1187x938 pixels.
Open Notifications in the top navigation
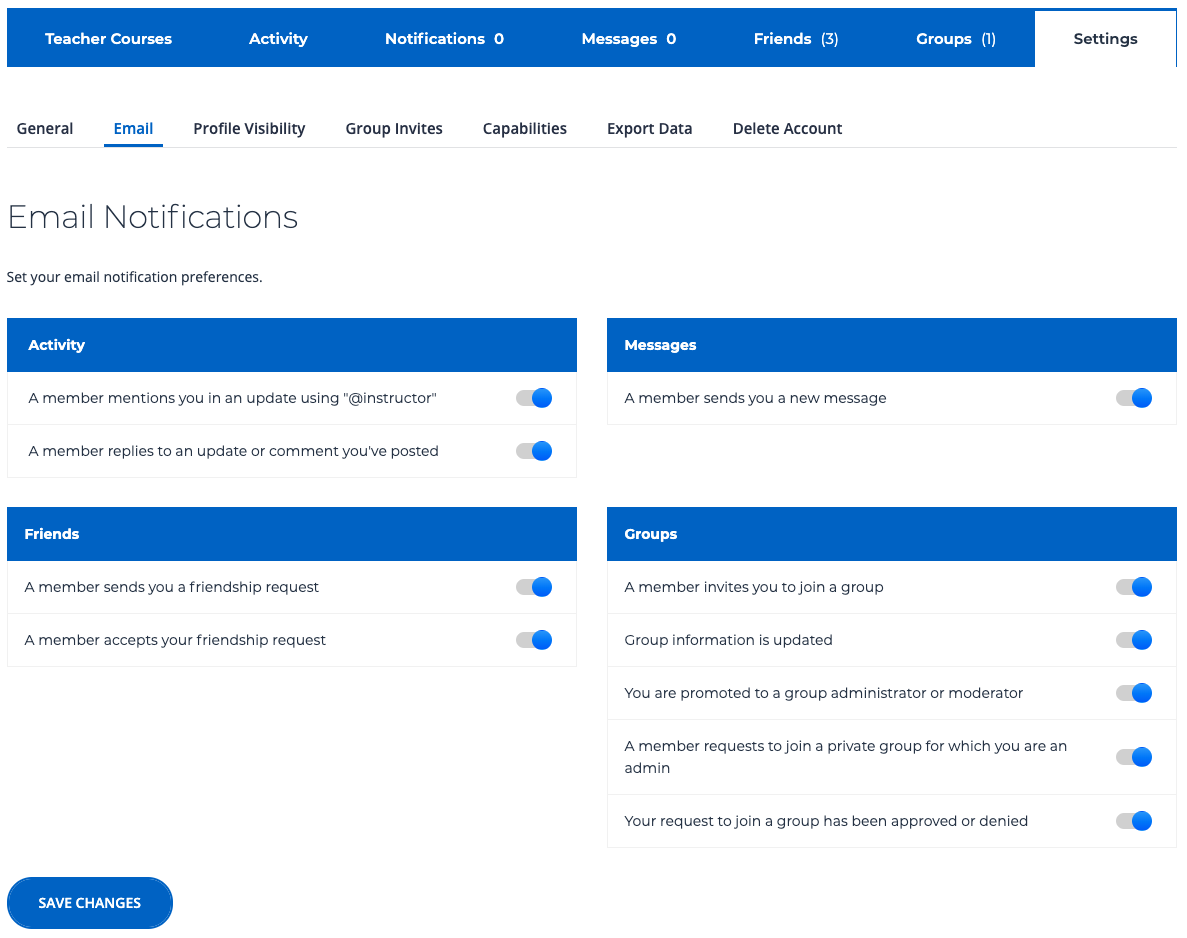[444, 39]
